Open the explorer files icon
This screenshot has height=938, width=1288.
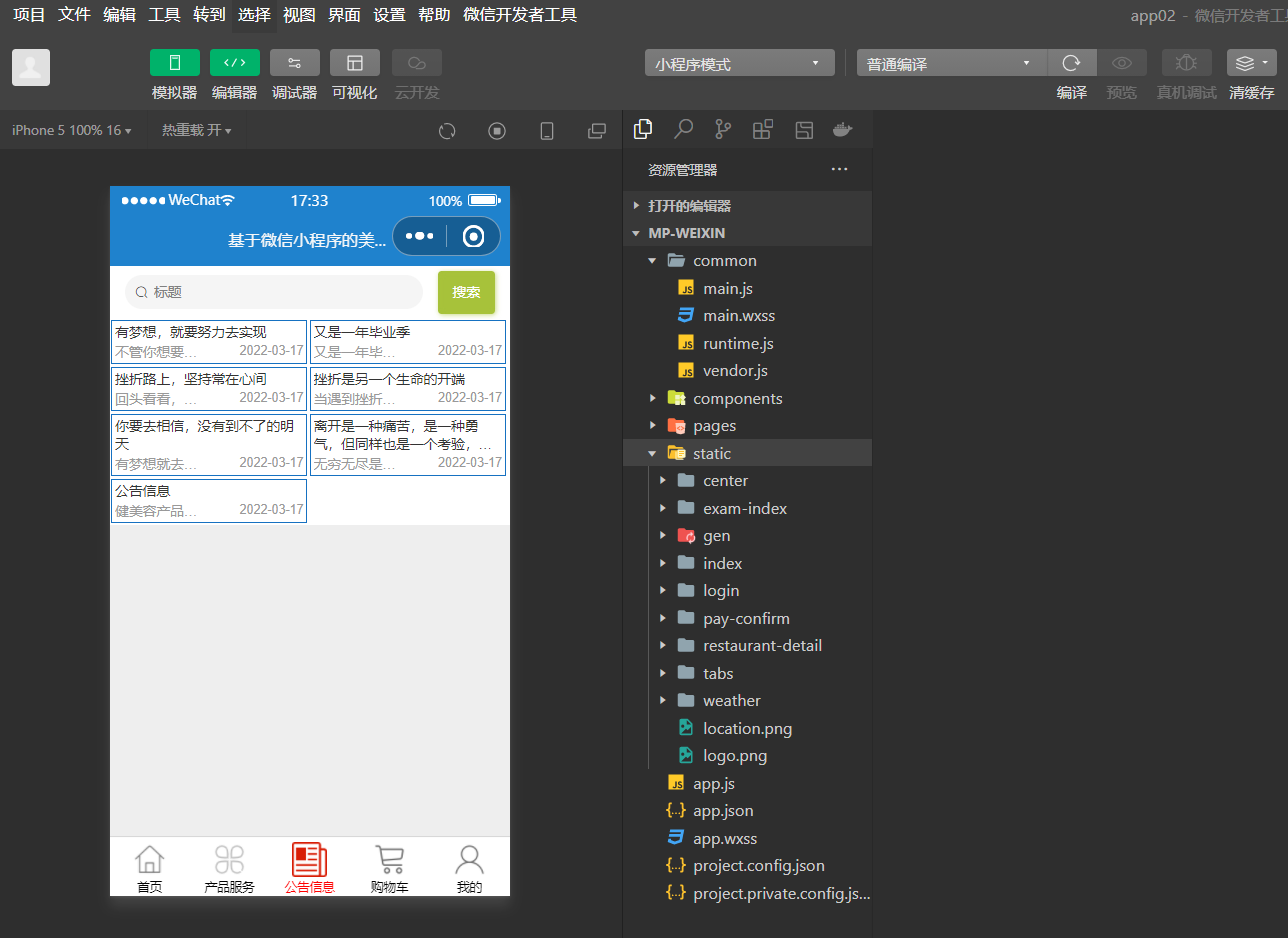tap(644, 129)
